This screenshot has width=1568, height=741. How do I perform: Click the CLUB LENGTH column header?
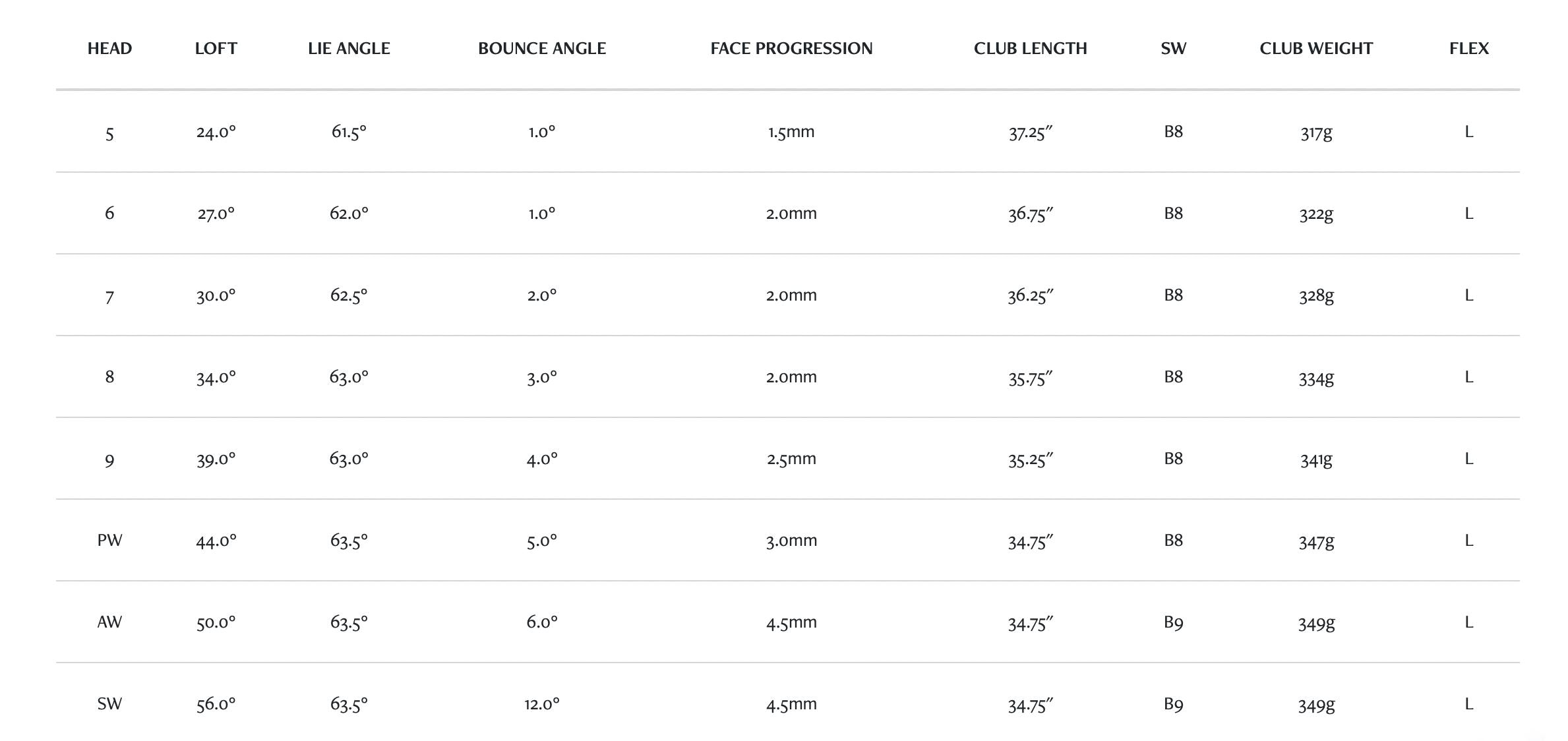pos(1030,48)
